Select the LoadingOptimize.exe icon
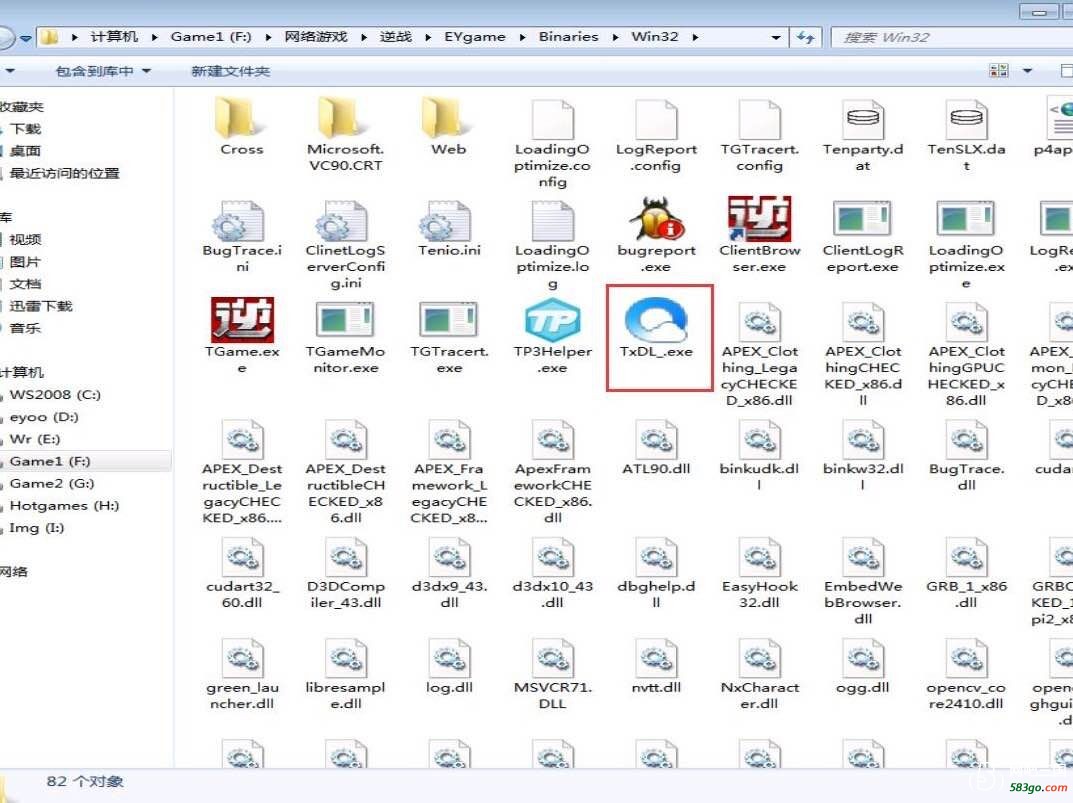Screen dimensions: 1073x803 (966, 220)
